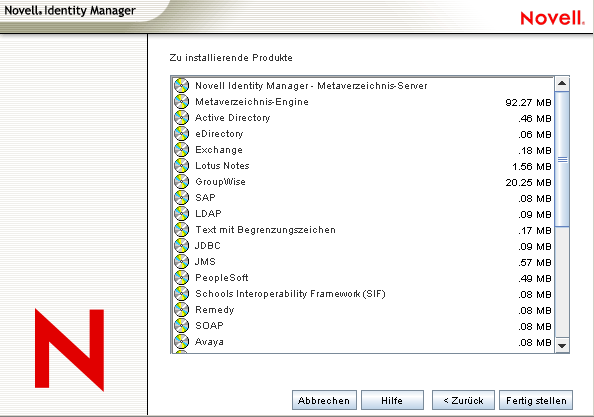Click the .18 MB size value
Viewport: 594px width, 417px height.
click(x=535, y=151)
